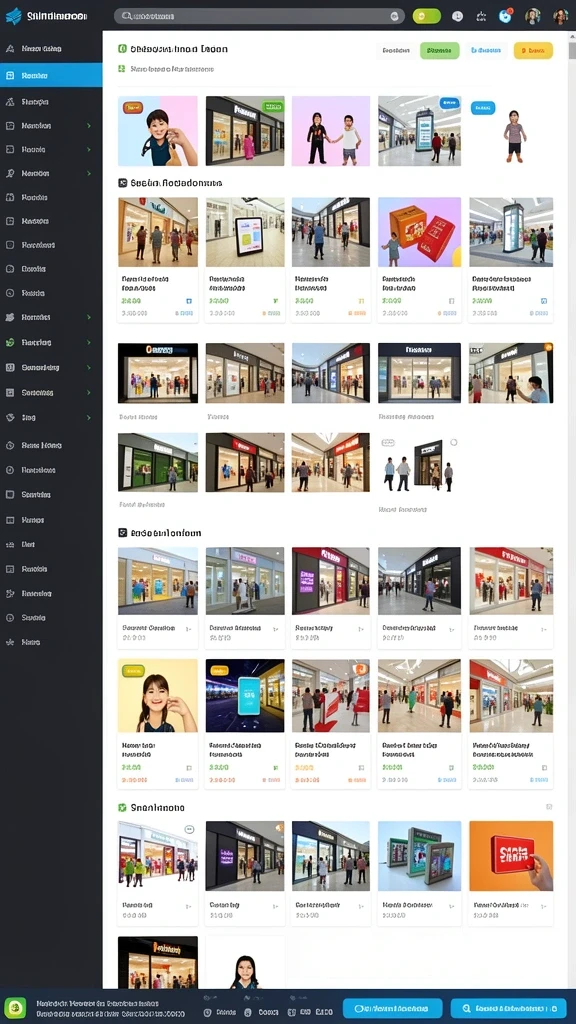Viewport: 576px width, 1024px height.
Task: Open the tablet stand with colorful screen thumbnail
Action: coord(245,232)
